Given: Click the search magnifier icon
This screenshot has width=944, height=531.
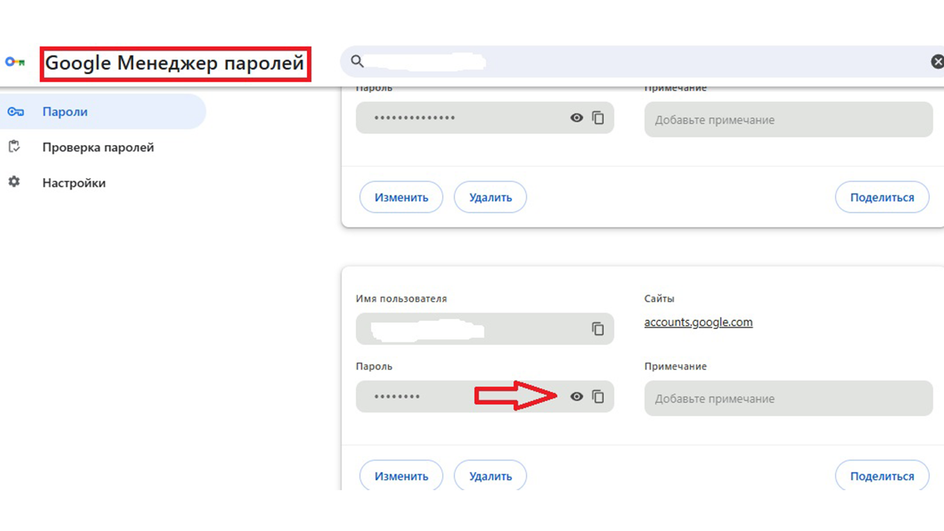Looking at the screenshot, I should pos(357,61).
